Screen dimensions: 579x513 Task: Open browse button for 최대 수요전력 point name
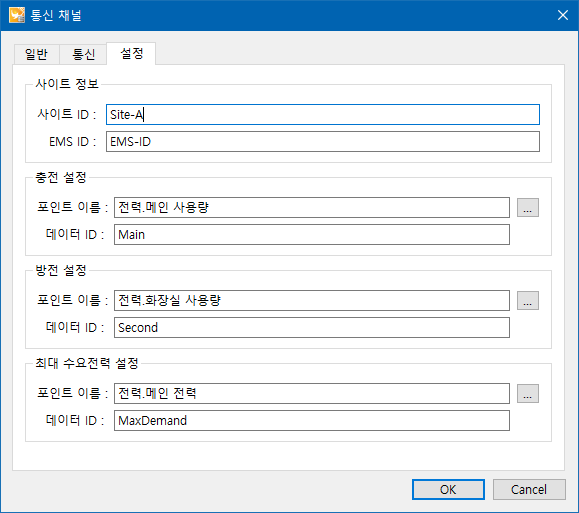click(528, 394)
